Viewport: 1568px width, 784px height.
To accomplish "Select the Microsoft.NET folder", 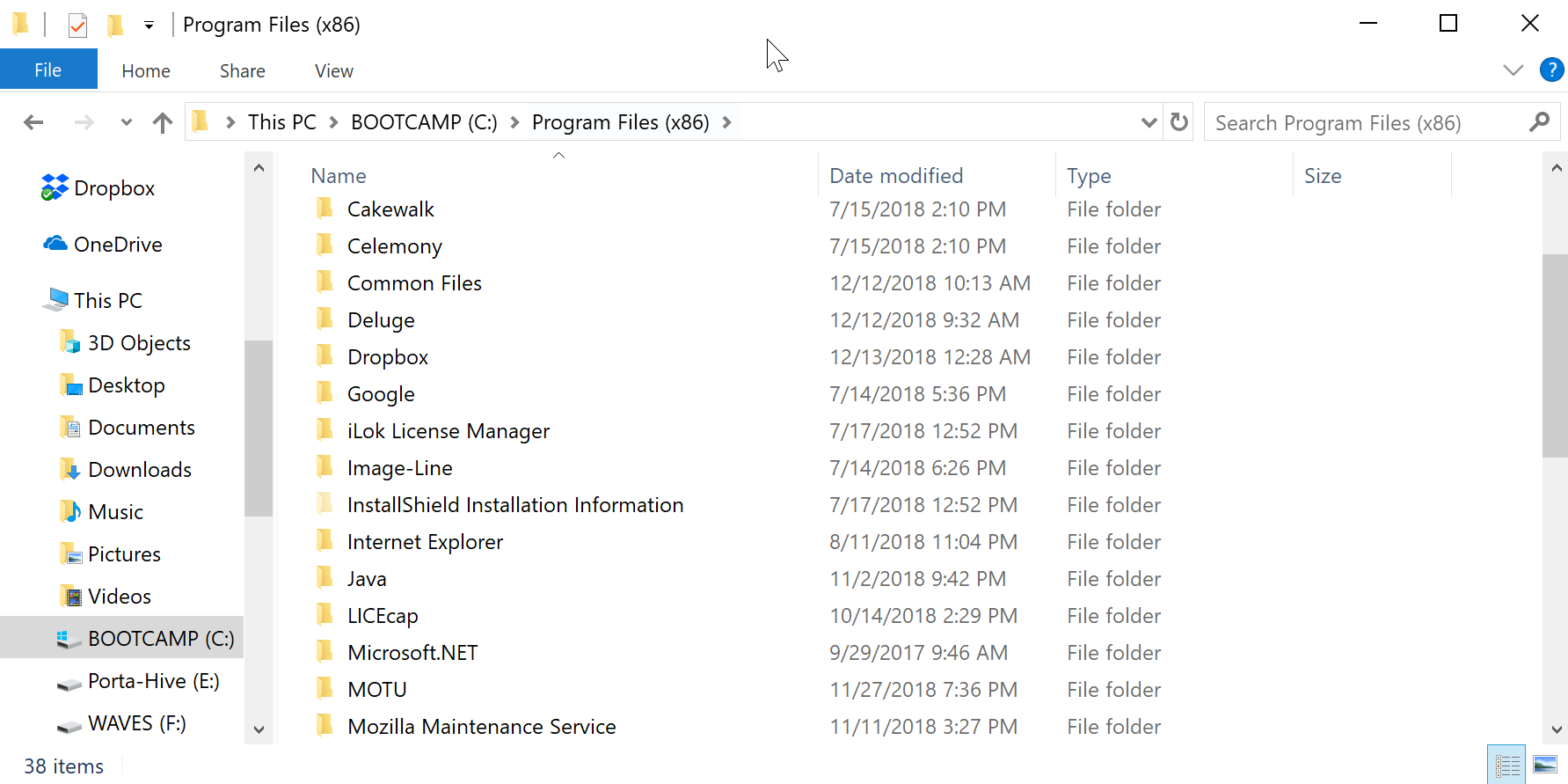I will click(x=412, y=653).
